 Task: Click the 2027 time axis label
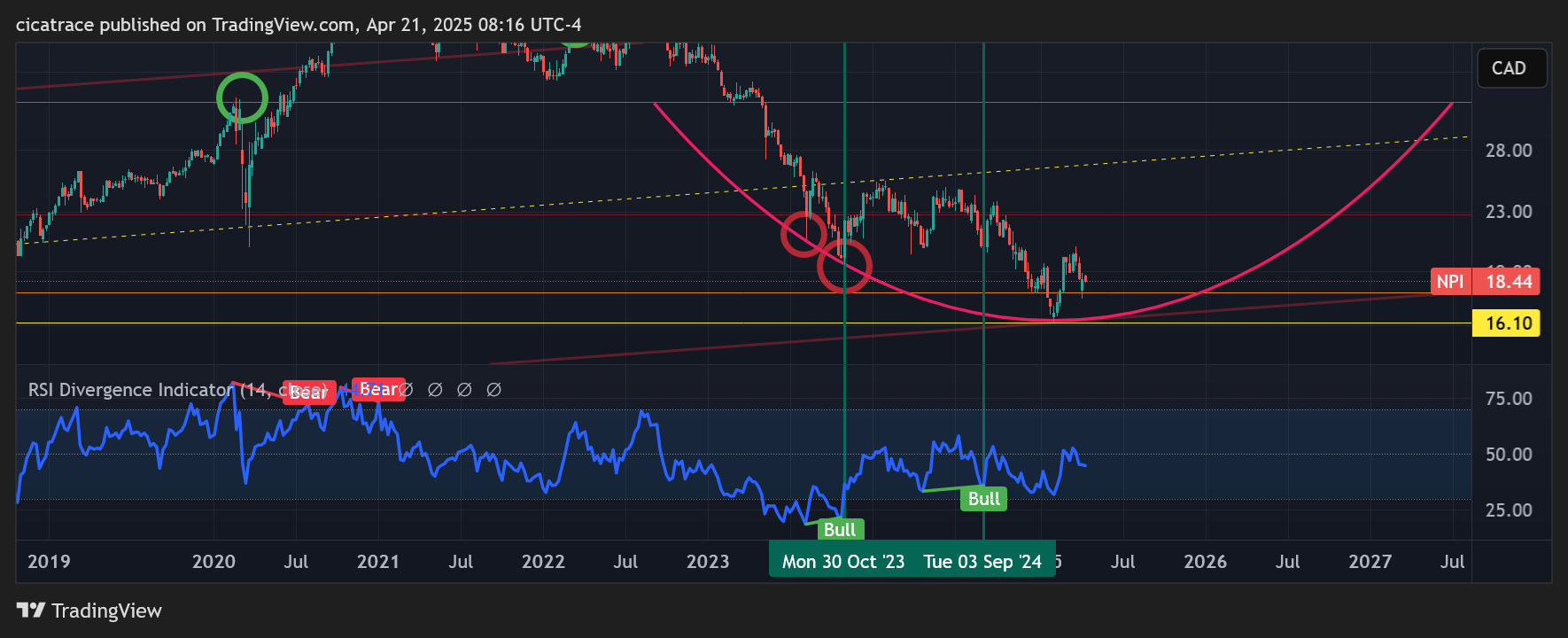point(1370,562)
